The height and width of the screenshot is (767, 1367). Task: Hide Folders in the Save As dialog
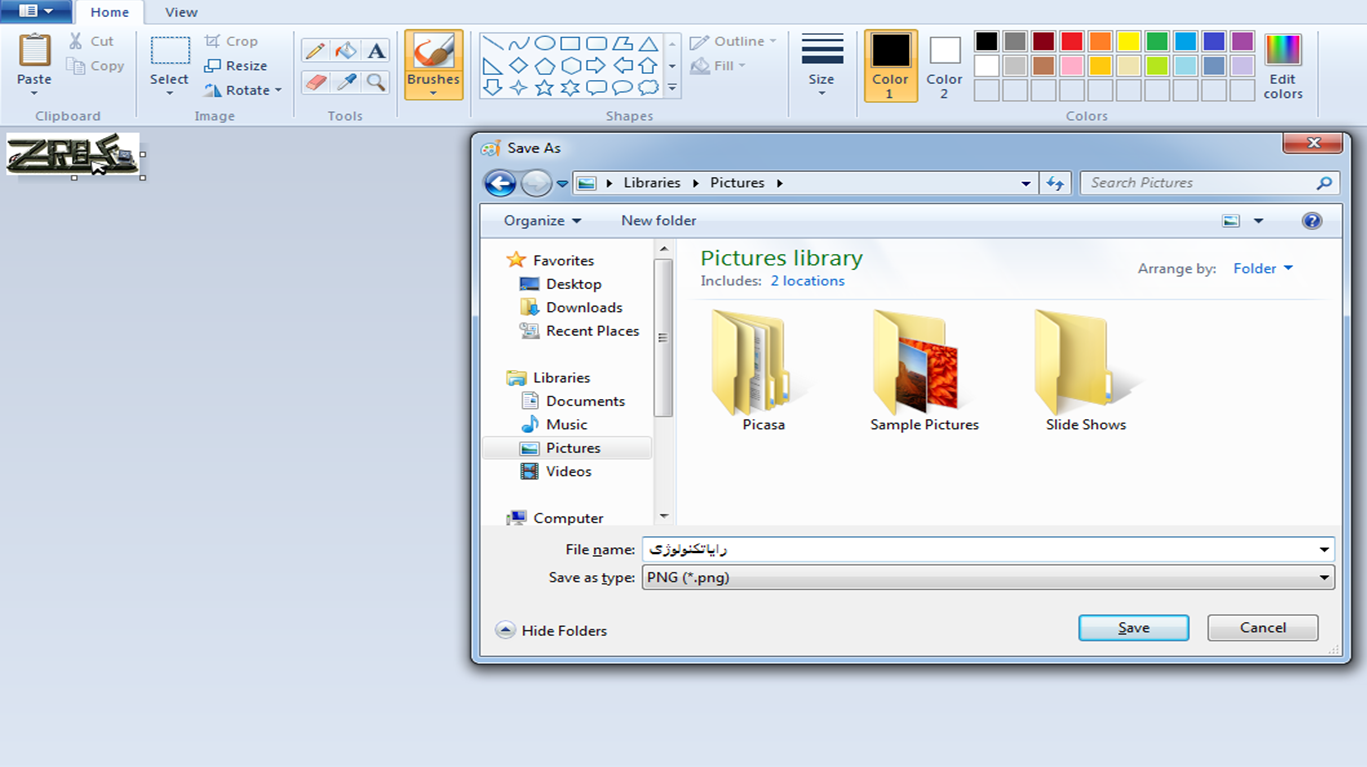(x=552, y=631)
